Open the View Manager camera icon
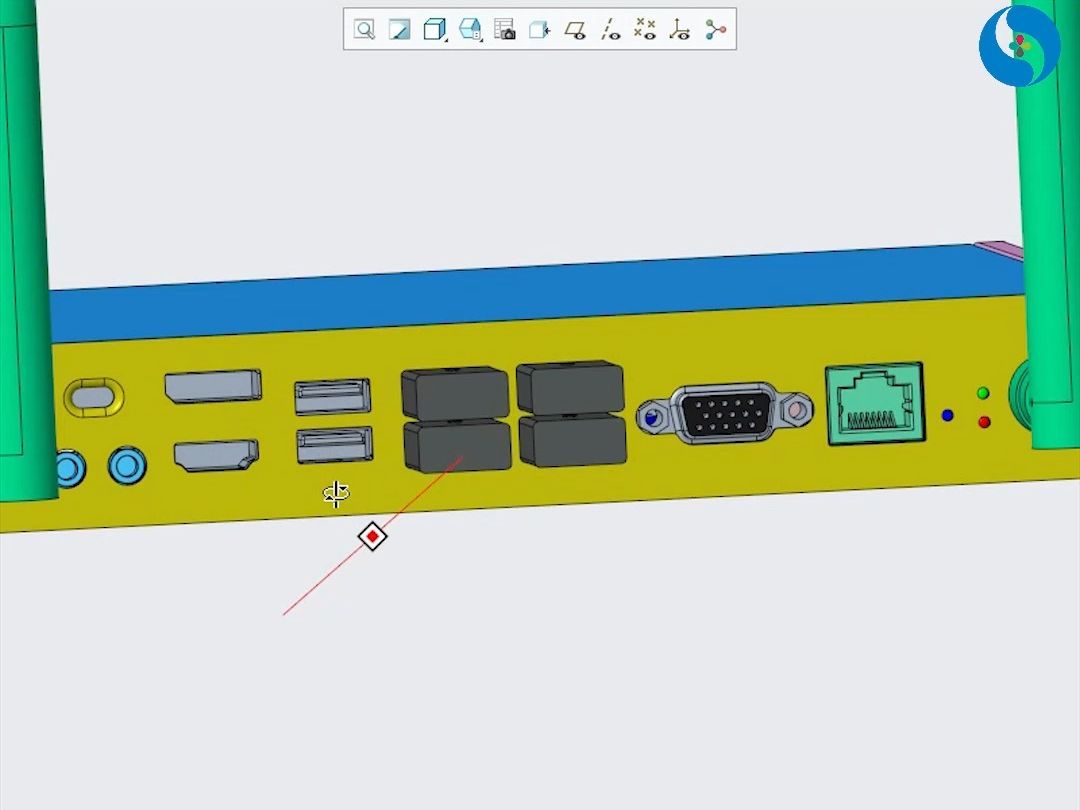Viewport: 1080px width, 810px height. [x=505, y=30]
